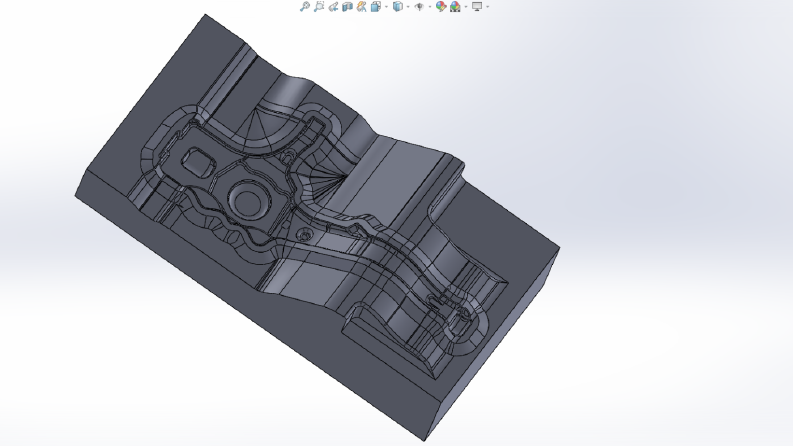Open the Edit Appearance color tool

[441, 6]
